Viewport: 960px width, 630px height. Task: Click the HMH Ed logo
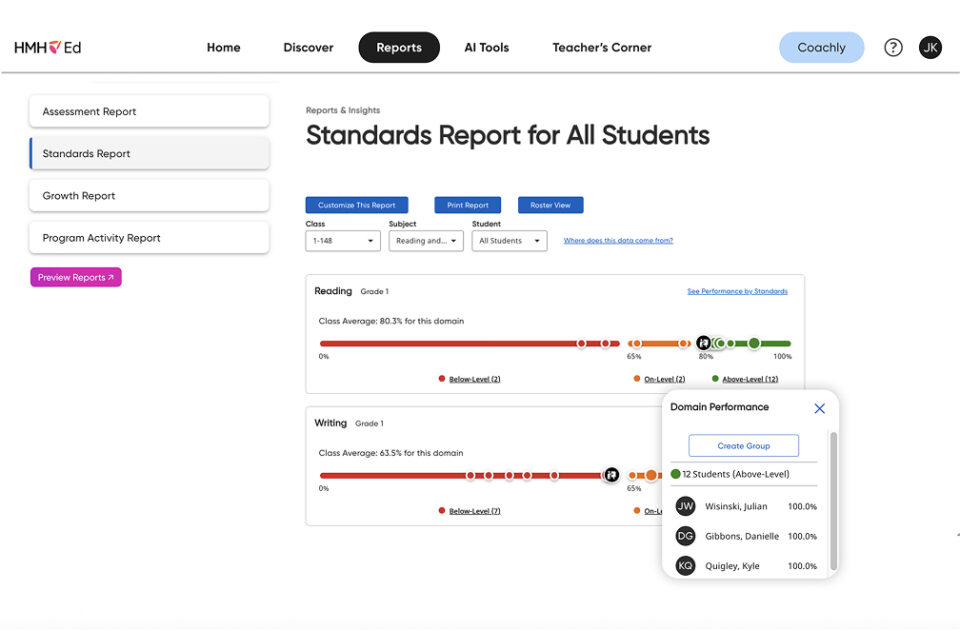pyautogui.click(x=47, y=47)
